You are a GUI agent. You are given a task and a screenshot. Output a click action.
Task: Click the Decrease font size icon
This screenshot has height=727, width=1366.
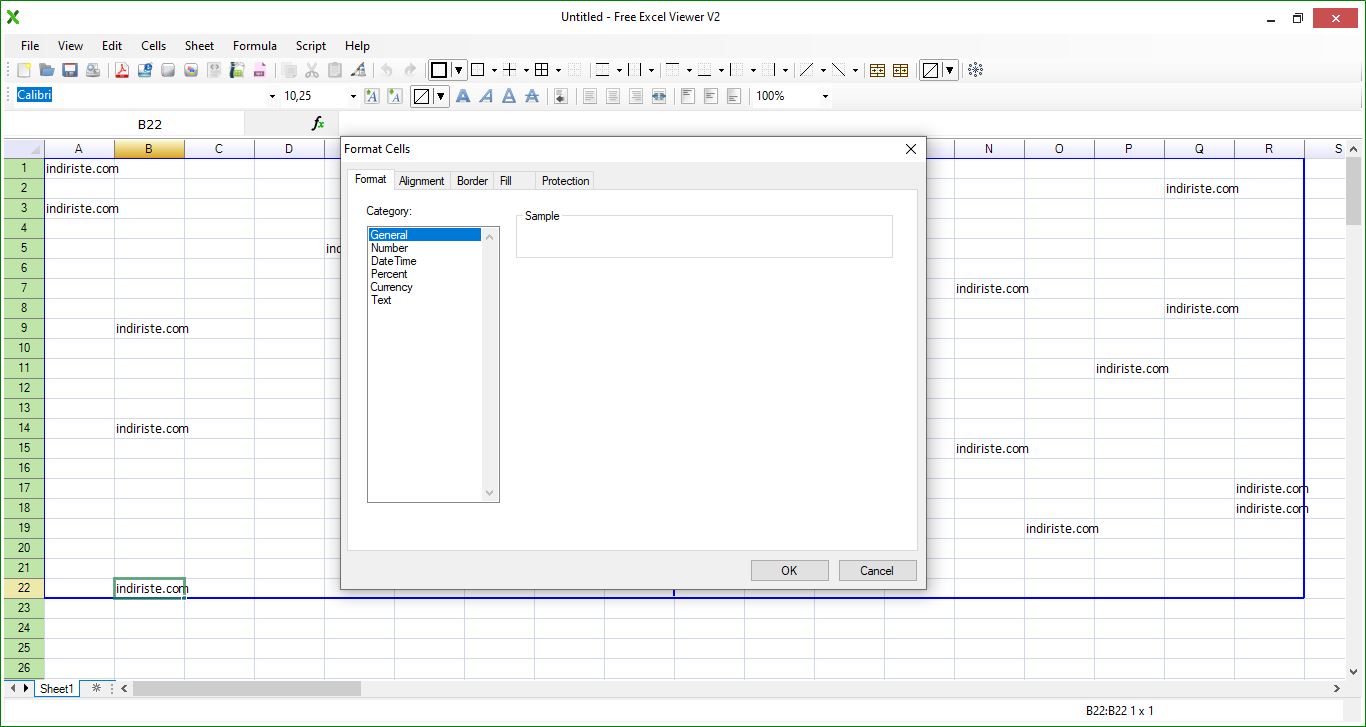tap(395, 96)
